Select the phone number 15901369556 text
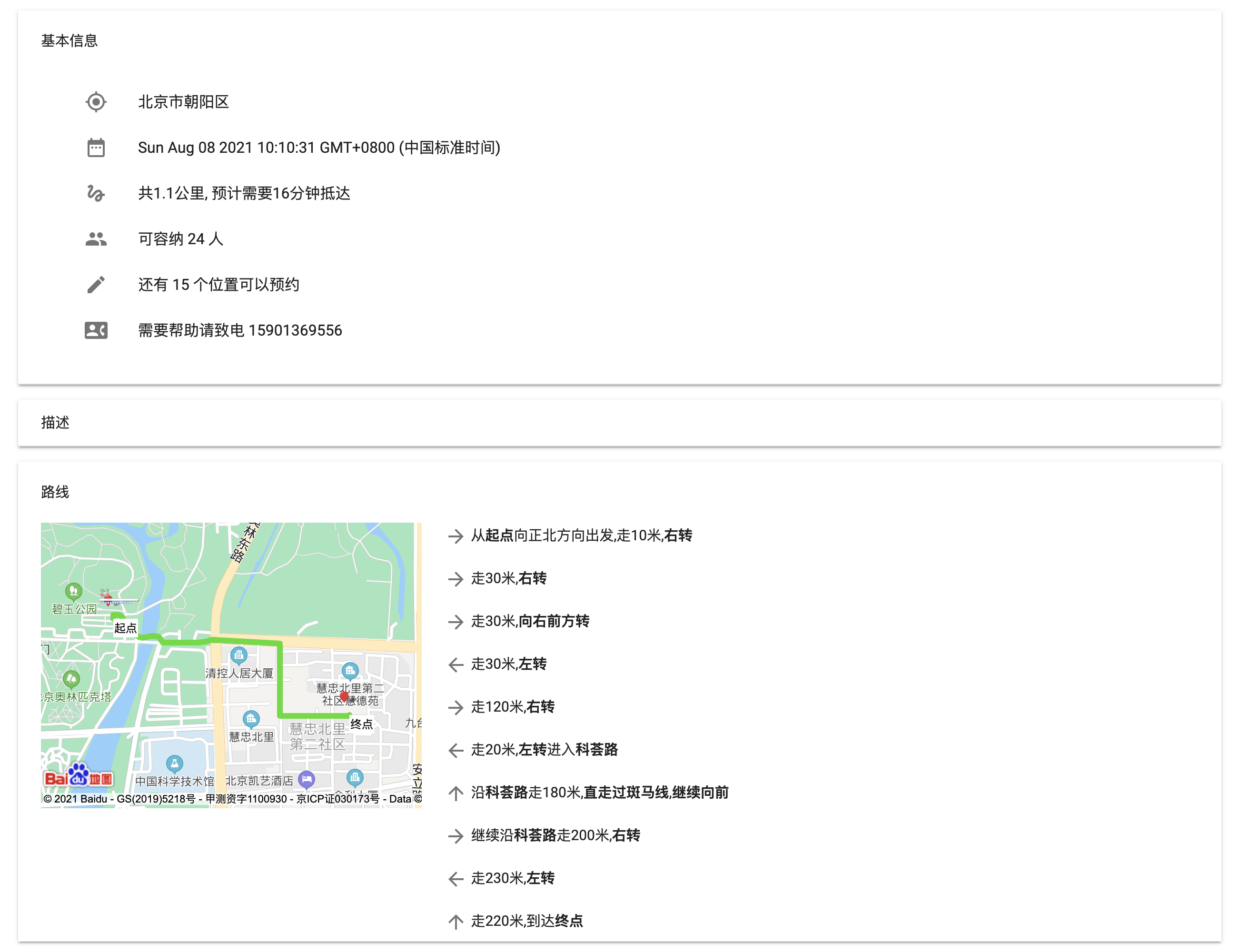The image size is (1249, 952). [x=295, y=330]
